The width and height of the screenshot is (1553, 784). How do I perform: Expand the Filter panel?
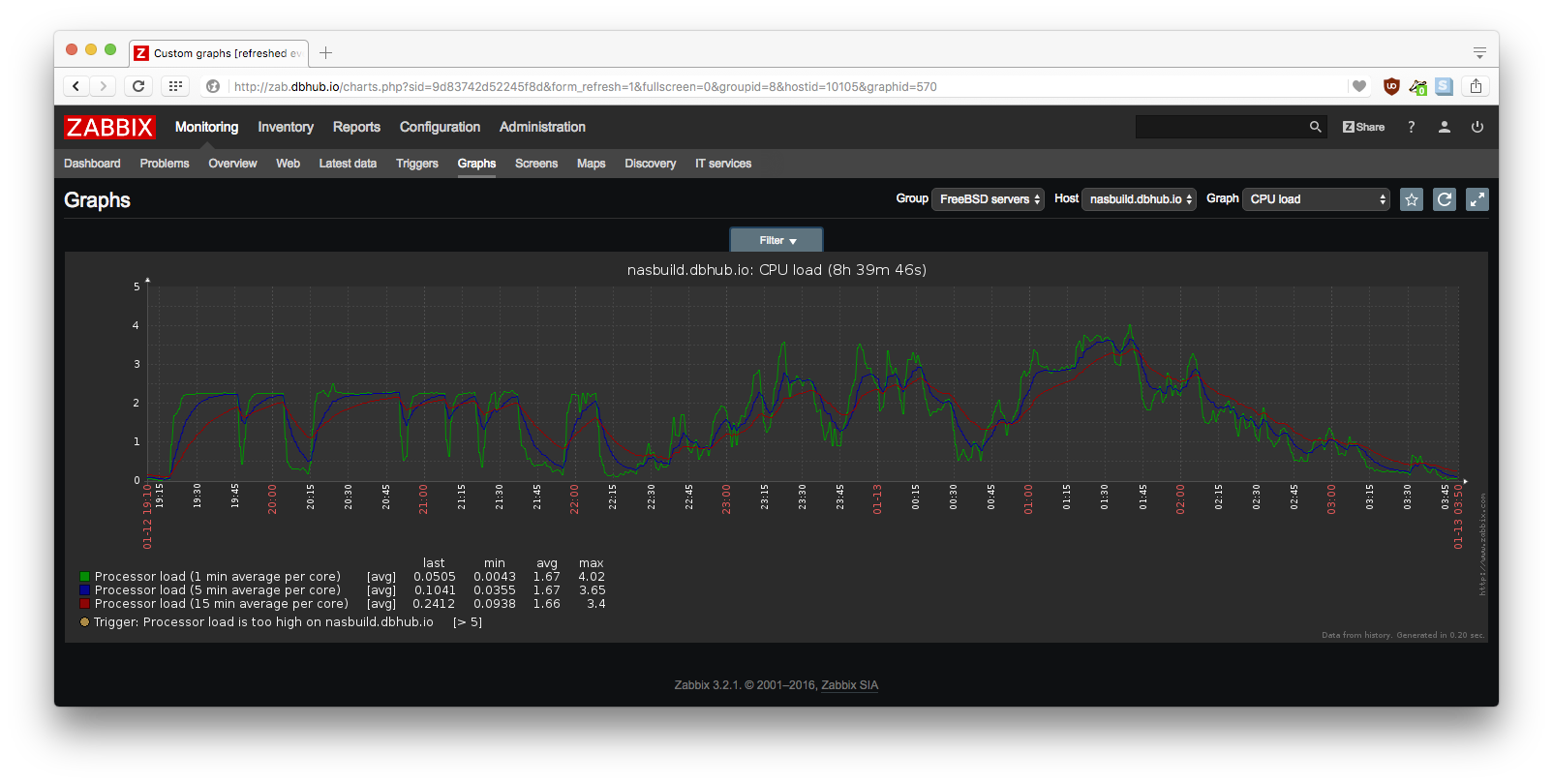pos(776,240)
